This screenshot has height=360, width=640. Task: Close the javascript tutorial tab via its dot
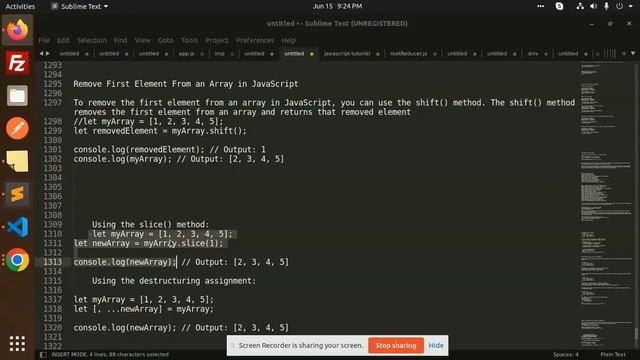[378, 54]
